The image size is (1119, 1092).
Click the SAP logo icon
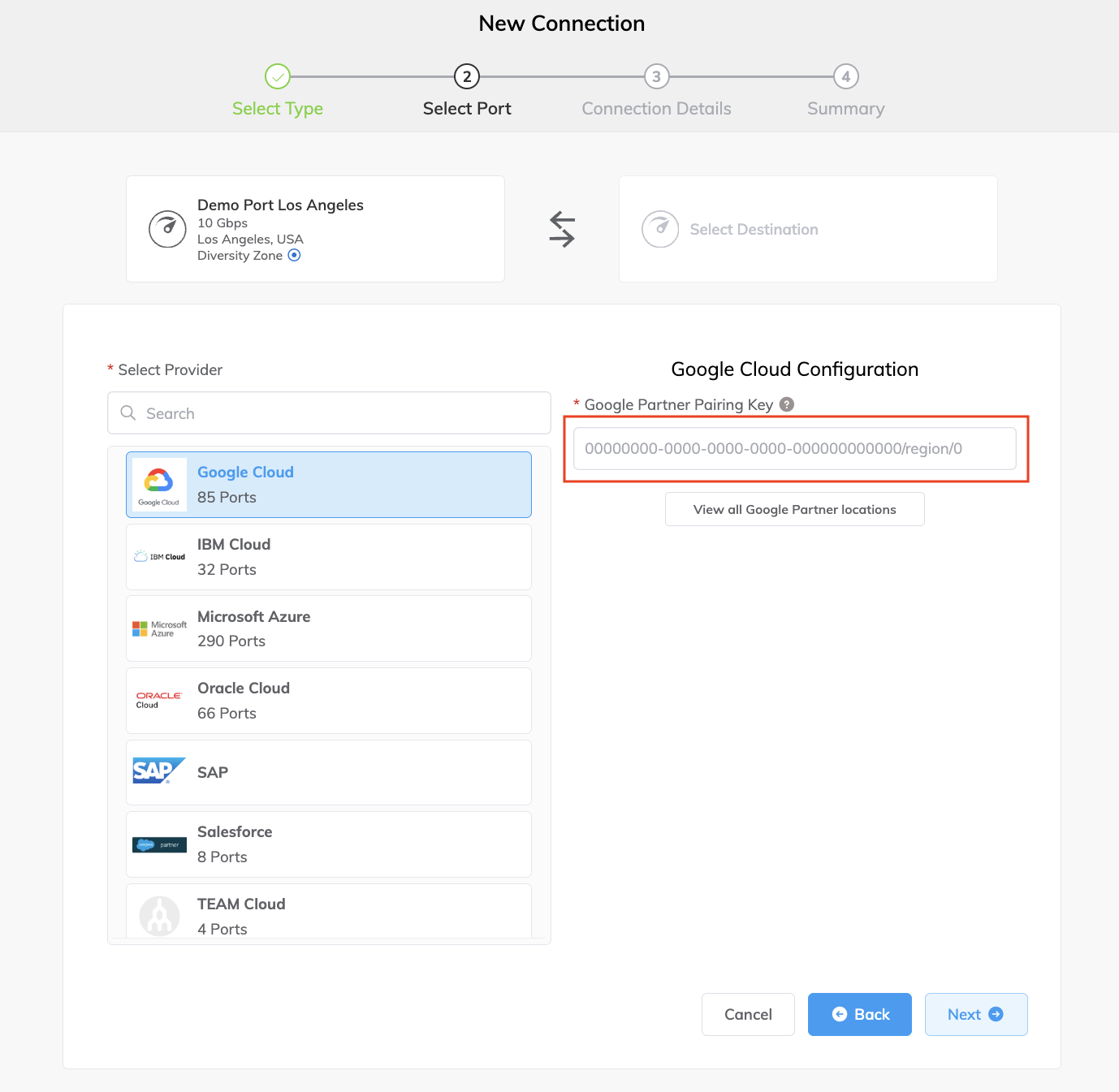159,771
